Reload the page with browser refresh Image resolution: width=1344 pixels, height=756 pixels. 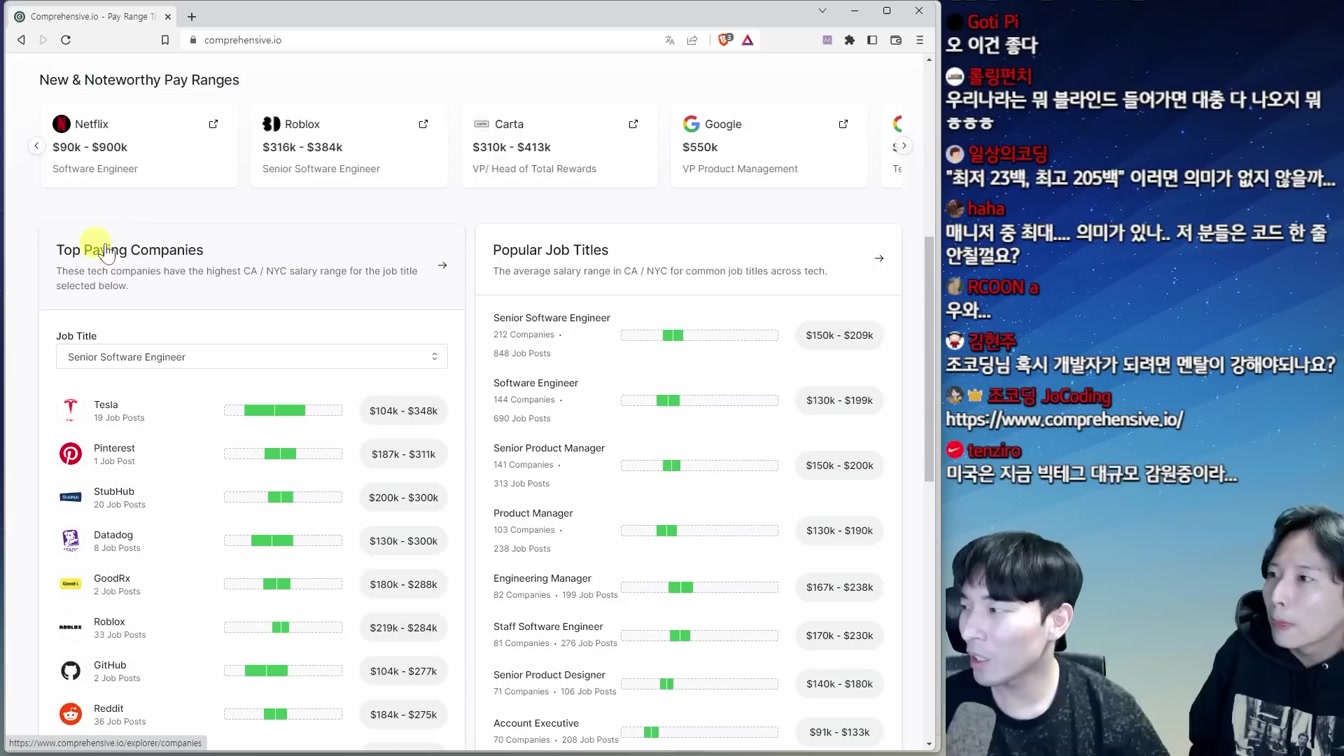(x=66, y=40)
